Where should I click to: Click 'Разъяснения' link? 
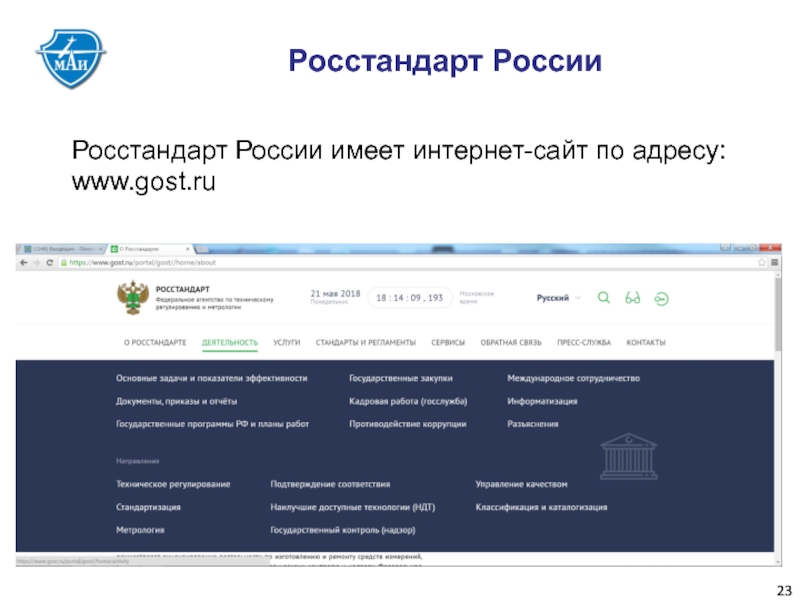[x=533, y=424]
